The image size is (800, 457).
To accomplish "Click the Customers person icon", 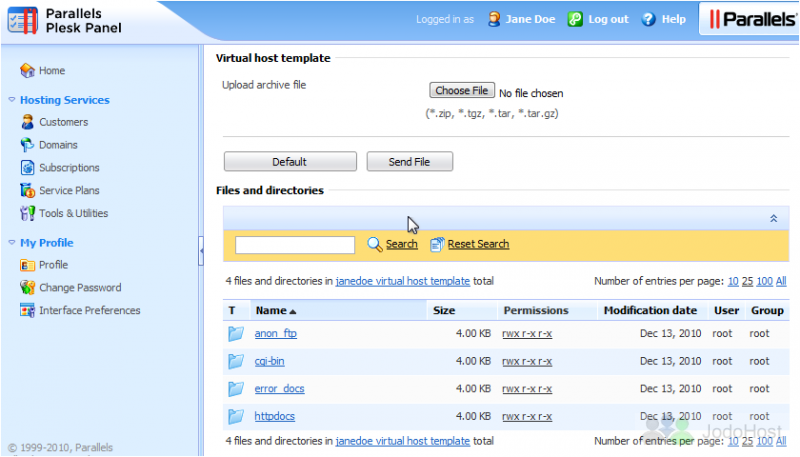I will [28, 122].
